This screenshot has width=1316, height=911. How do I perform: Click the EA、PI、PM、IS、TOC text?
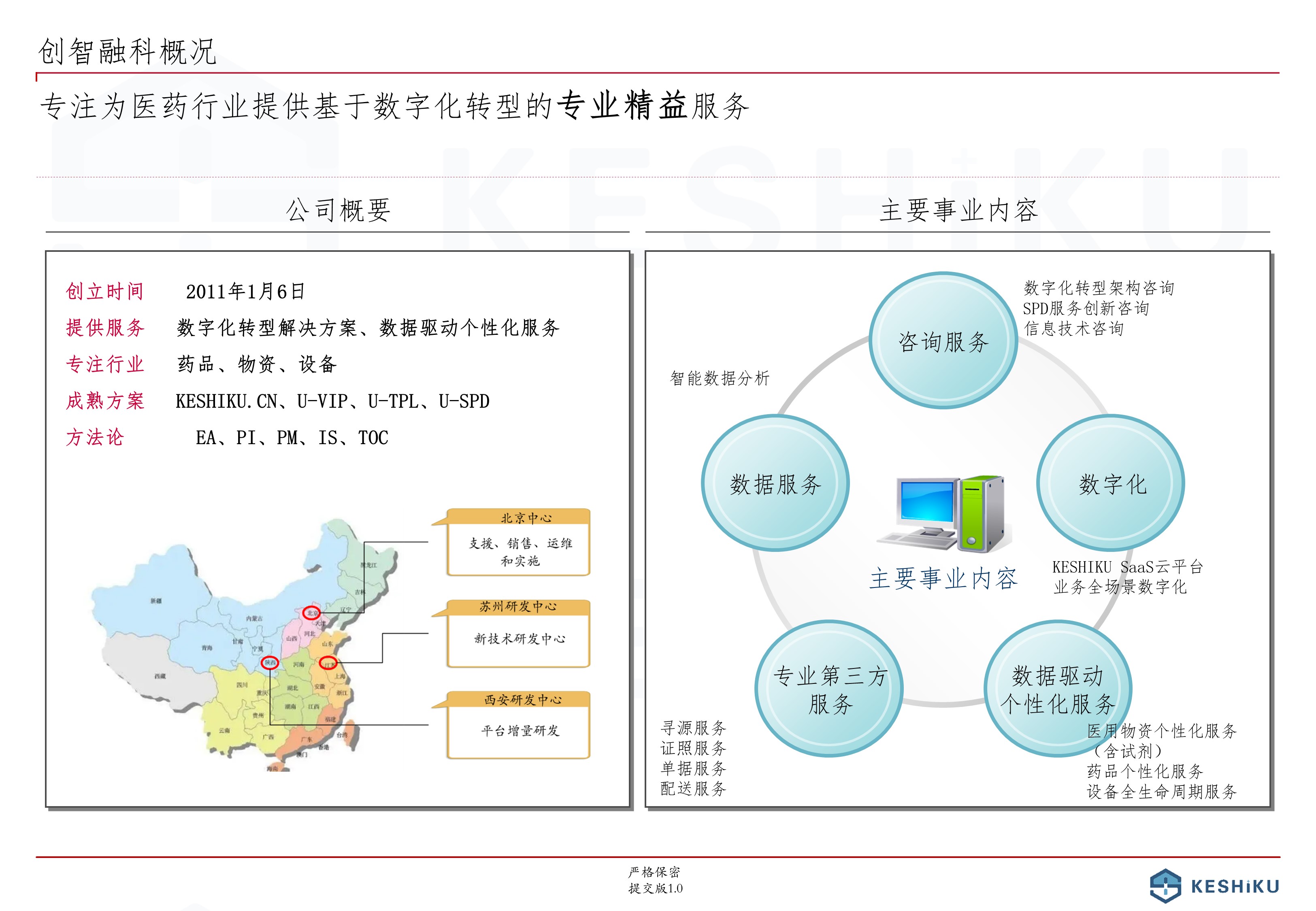click(292, 438)
